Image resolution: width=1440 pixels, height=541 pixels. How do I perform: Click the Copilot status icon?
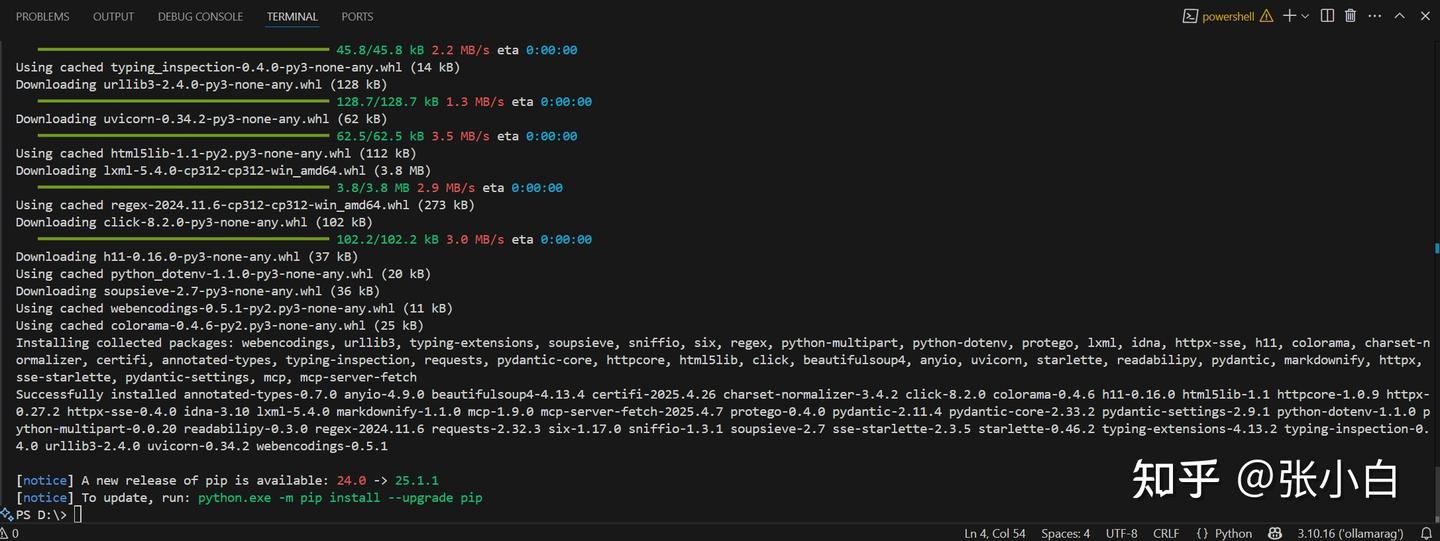(x=1275, y=533)
